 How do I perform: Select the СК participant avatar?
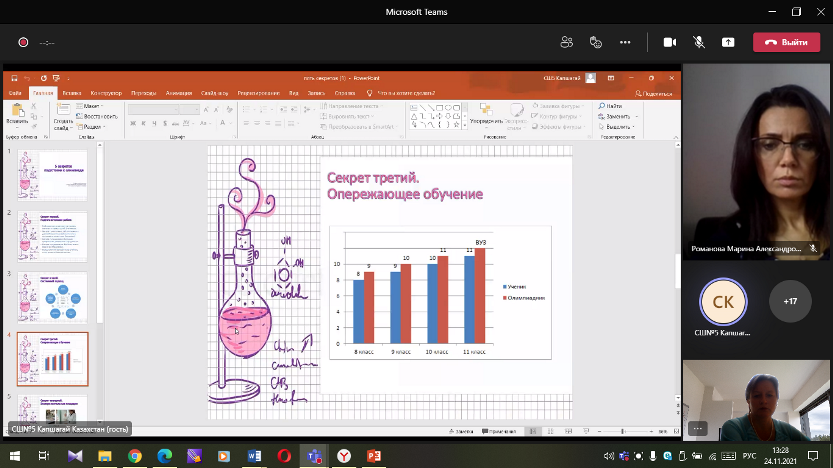[723, 301]
